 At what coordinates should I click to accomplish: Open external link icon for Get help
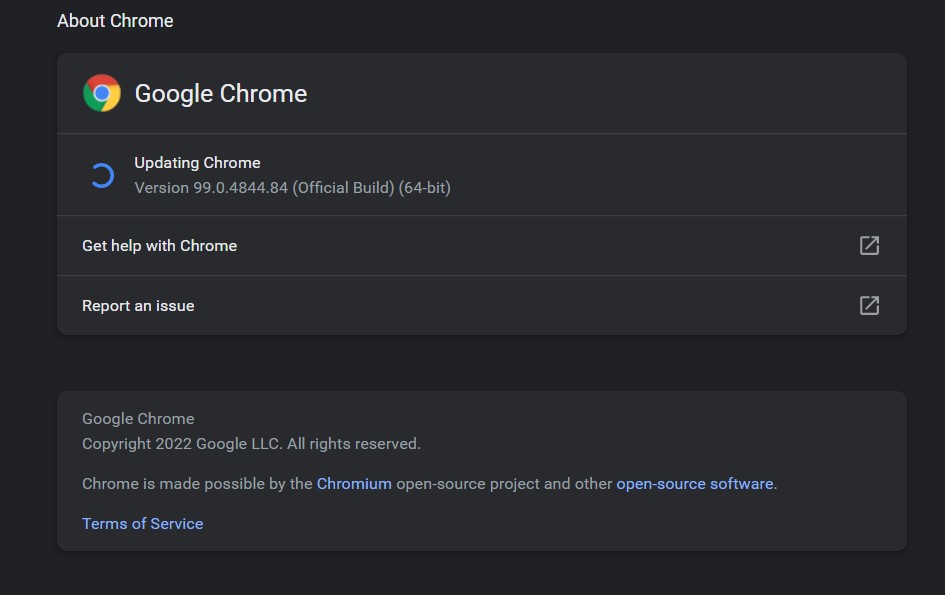(869, 245)
